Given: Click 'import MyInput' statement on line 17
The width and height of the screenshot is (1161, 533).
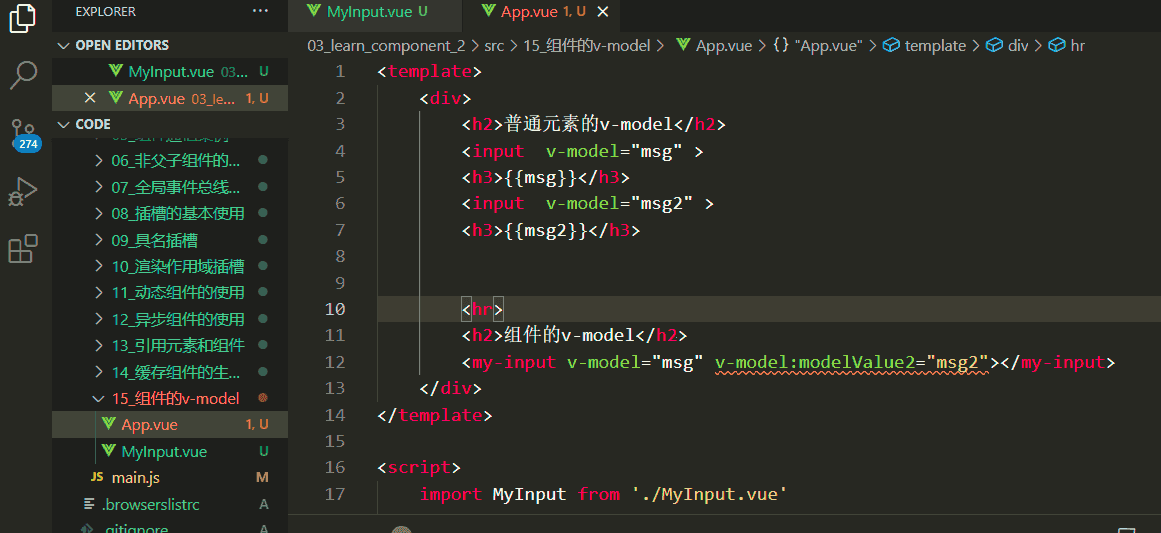Looking at the screenshot, I should coord(492,494).
